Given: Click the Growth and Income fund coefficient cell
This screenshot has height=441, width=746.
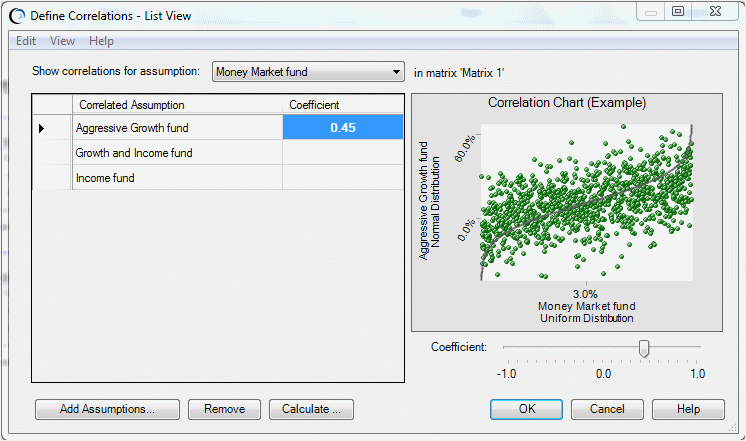Looking at the screenshot, I should click(x=343, y=153).
